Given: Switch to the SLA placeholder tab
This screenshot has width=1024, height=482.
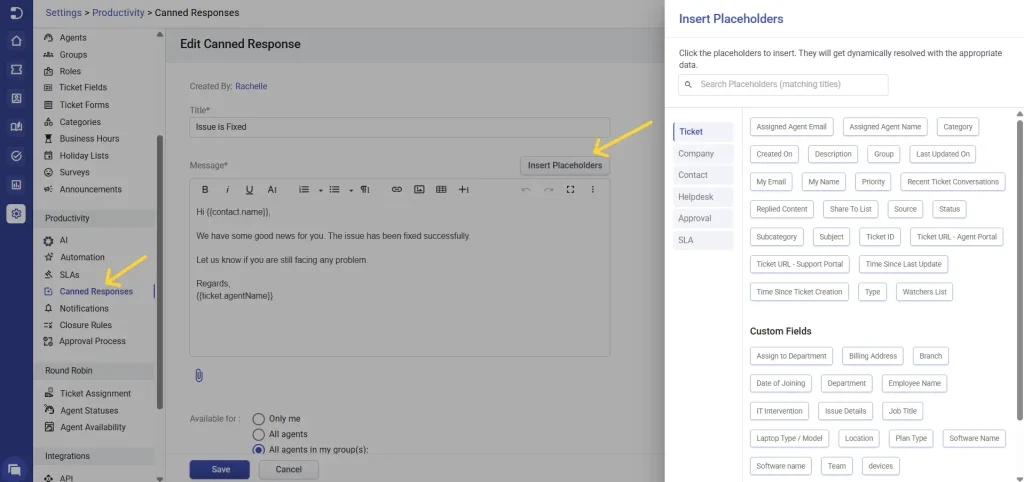Looking at the screenshot, I should (703, 240).
